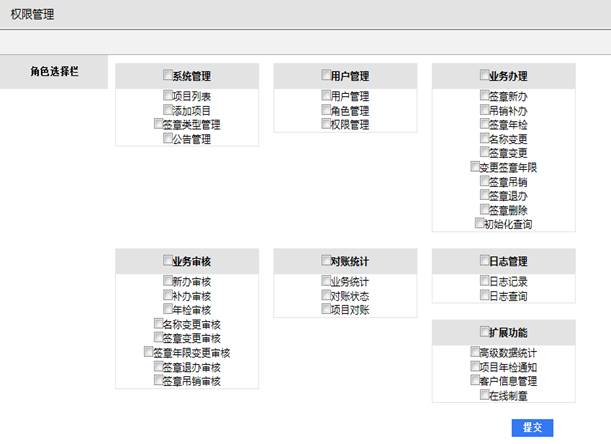This screenshot has height=444, width=611.
Task: Tick the 变更签章年限 checkbox
Action: [475, 167]
